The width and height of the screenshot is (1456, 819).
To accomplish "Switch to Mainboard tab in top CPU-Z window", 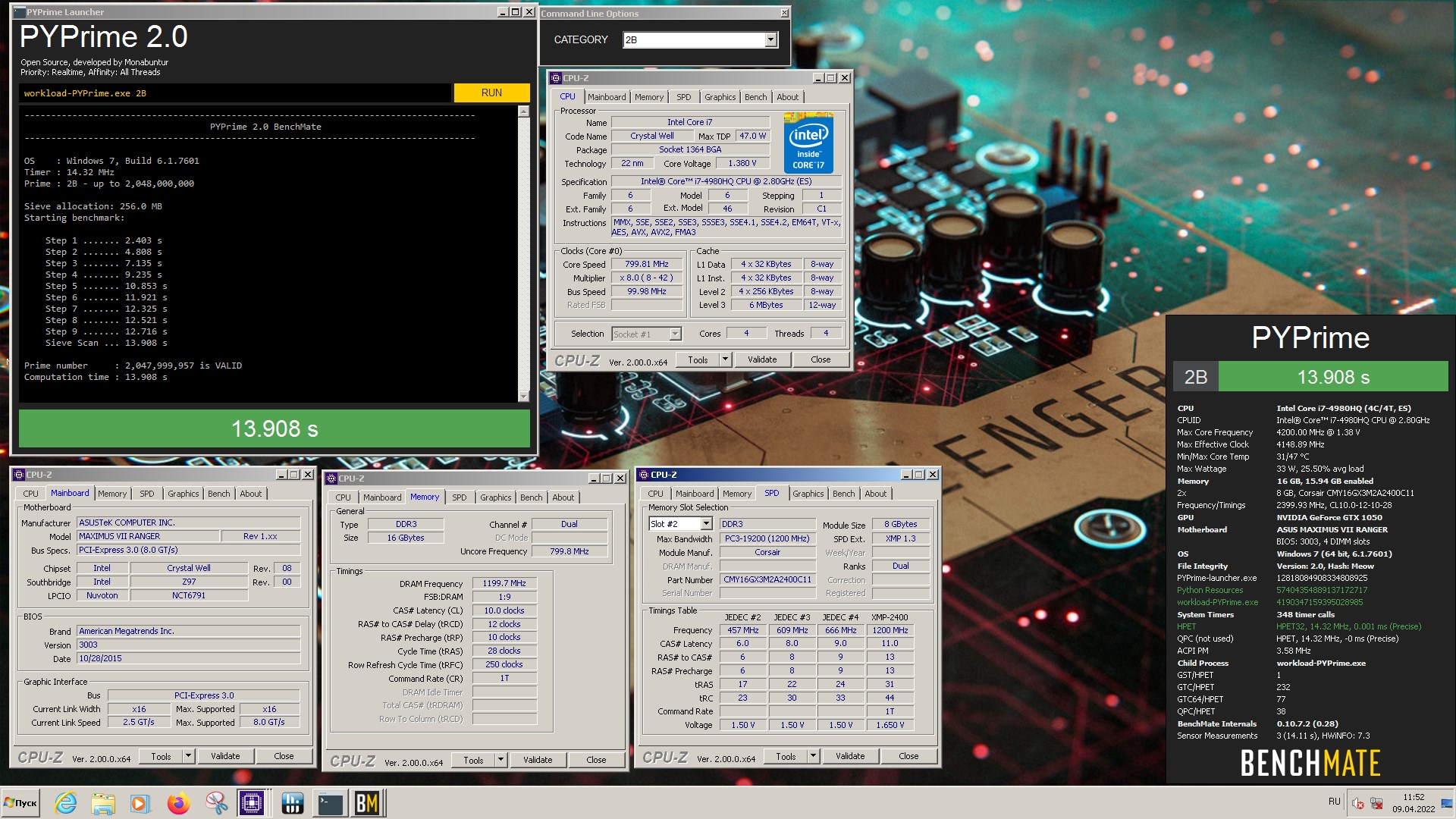I will click(x=607, y=97).
